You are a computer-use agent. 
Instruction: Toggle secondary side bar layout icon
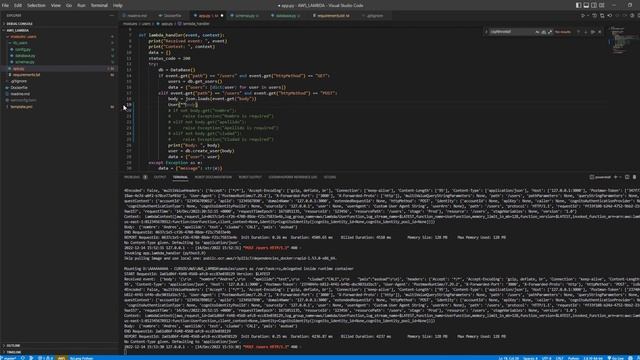pos(594,5)
